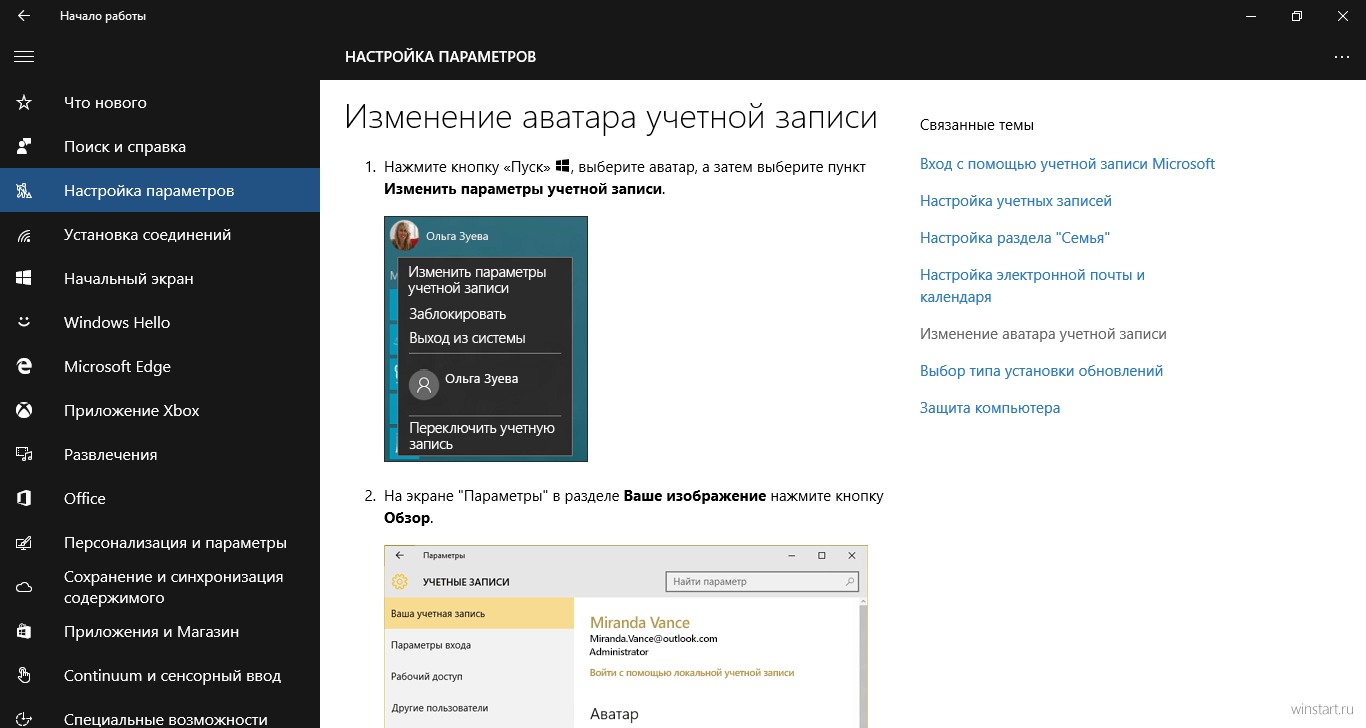The width and height of the screenshot is (1366, 728).
Task: Click the star icon for Что нового
Action: click(x=24, y=103)
